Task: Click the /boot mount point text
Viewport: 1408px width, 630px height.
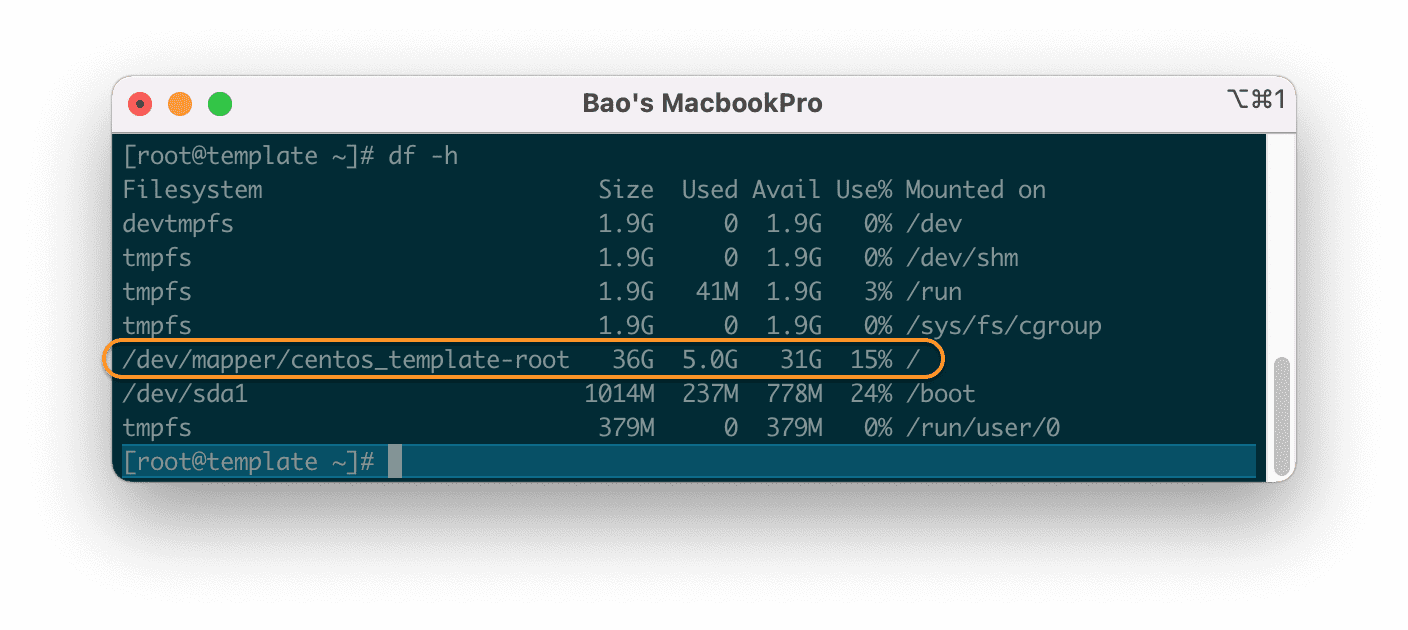Action: point(940,394)
